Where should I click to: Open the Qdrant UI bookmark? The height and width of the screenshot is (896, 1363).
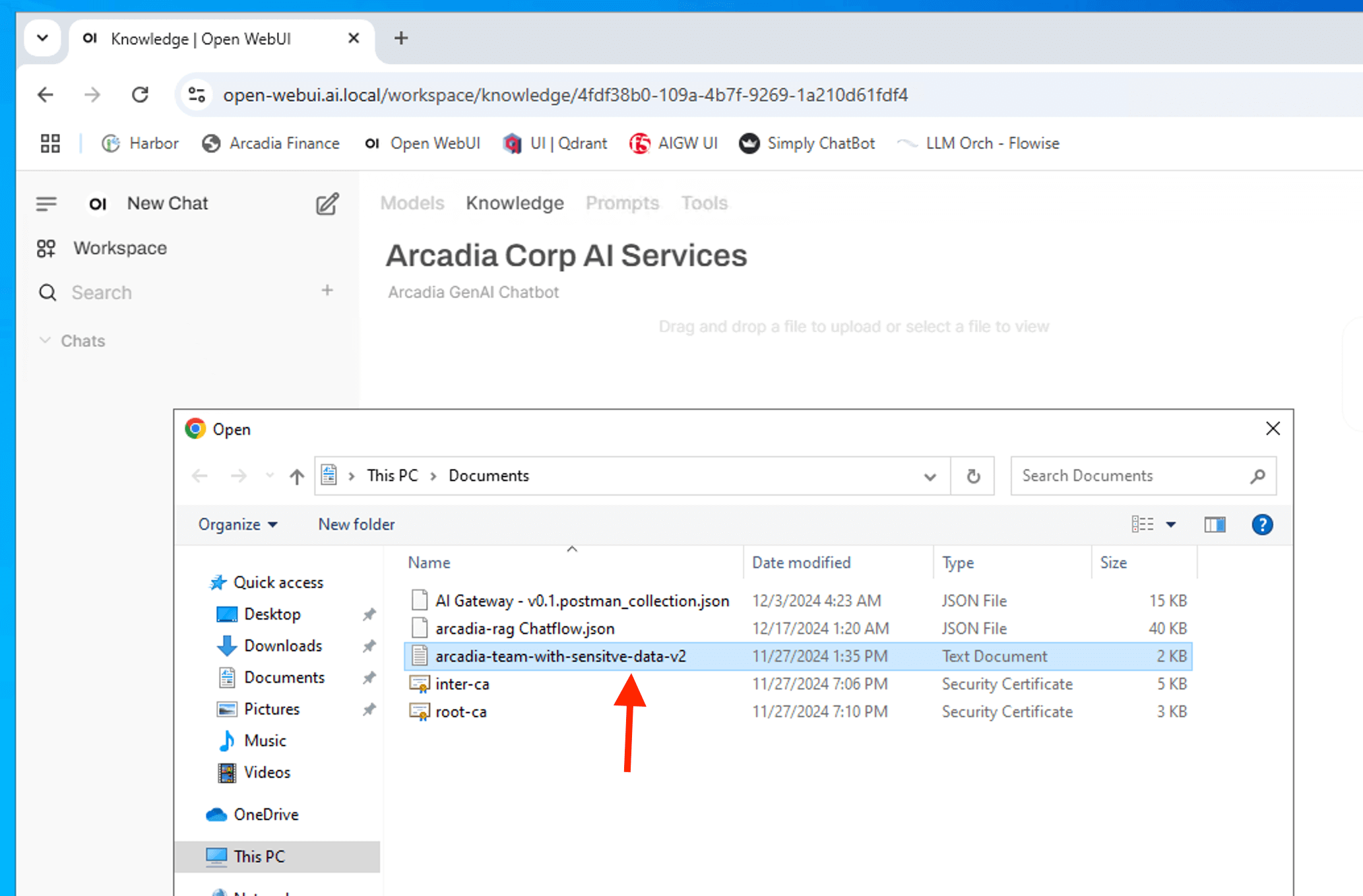click(x=555, y=143)
